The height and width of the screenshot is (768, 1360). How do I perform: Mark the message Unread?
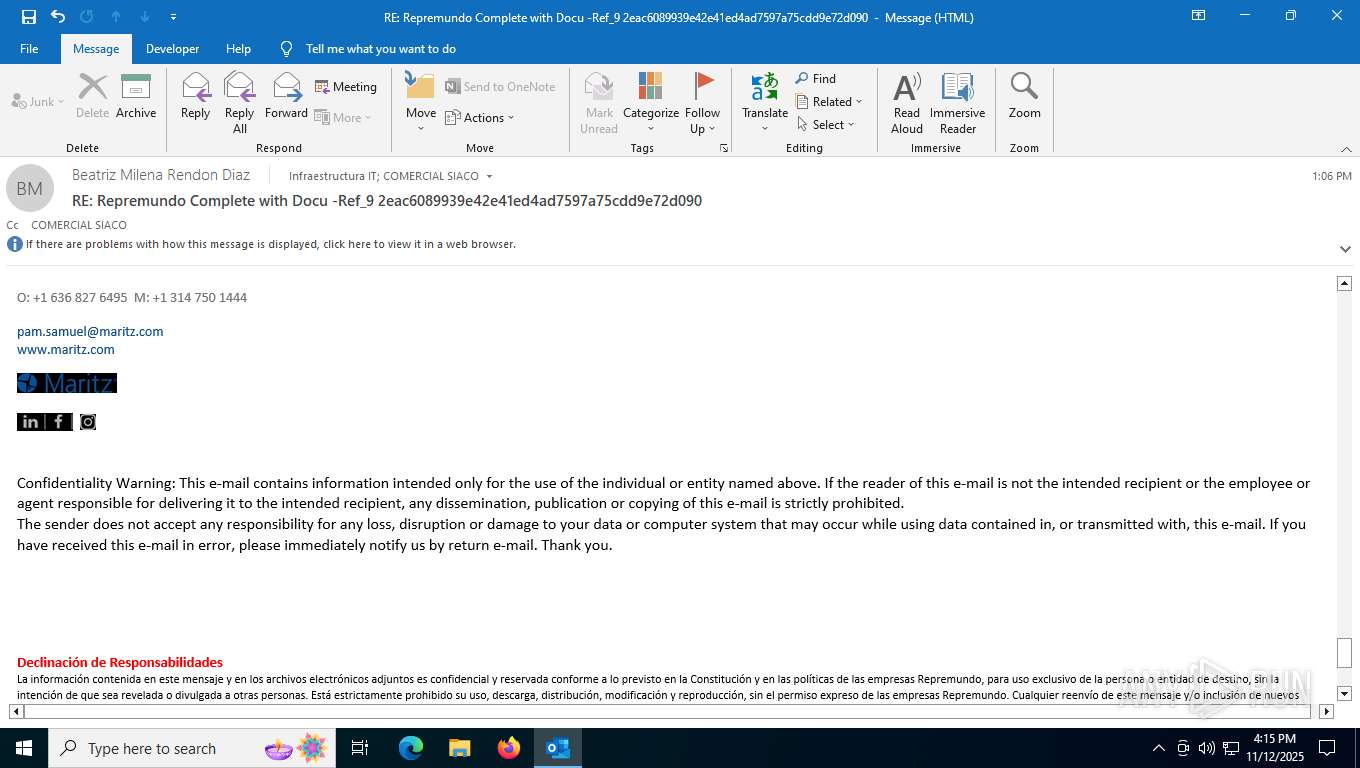tap(599, 103)
